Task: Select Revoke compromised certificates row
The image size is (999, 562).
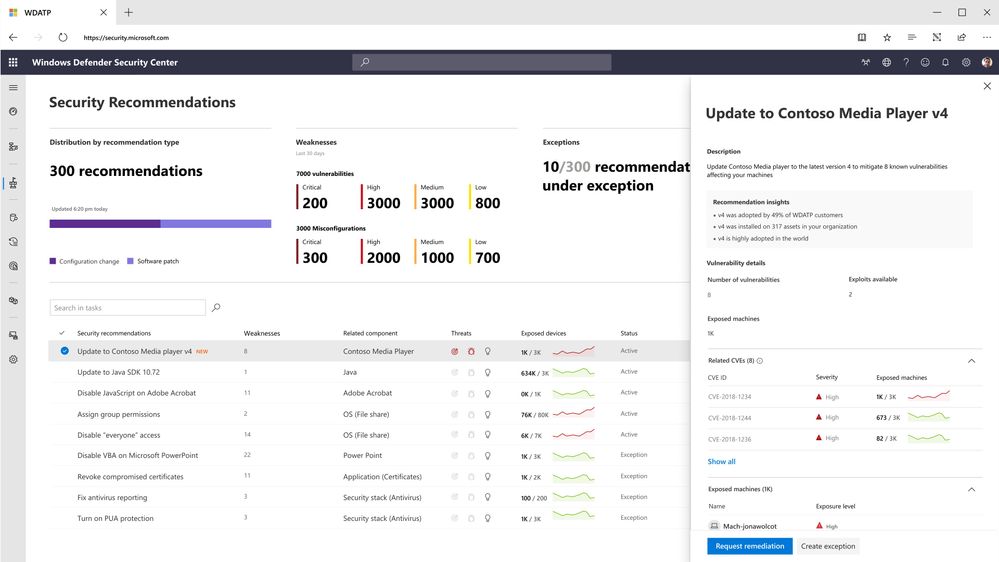Action: (x=370, y=477)
